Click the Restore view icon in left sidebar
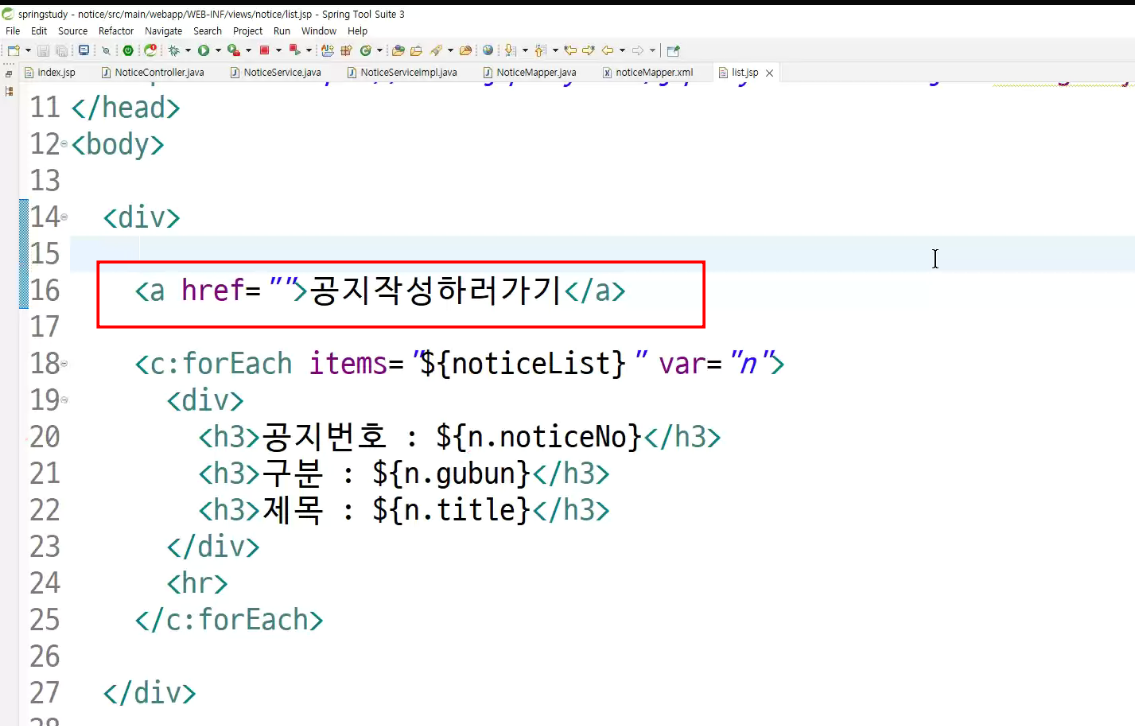The image size is (1135, 726). coord(9,74)
